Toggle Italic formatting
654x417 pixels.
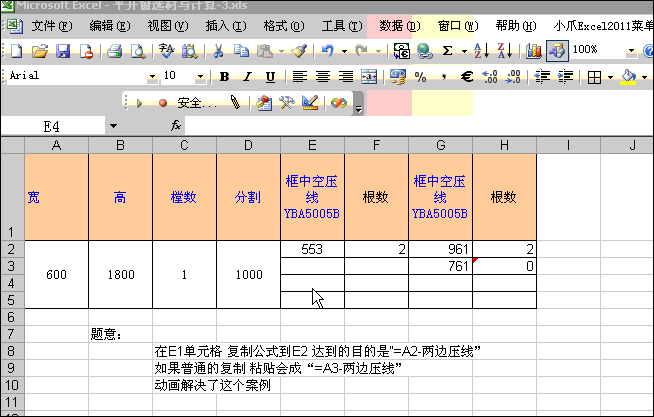[248, 76]
